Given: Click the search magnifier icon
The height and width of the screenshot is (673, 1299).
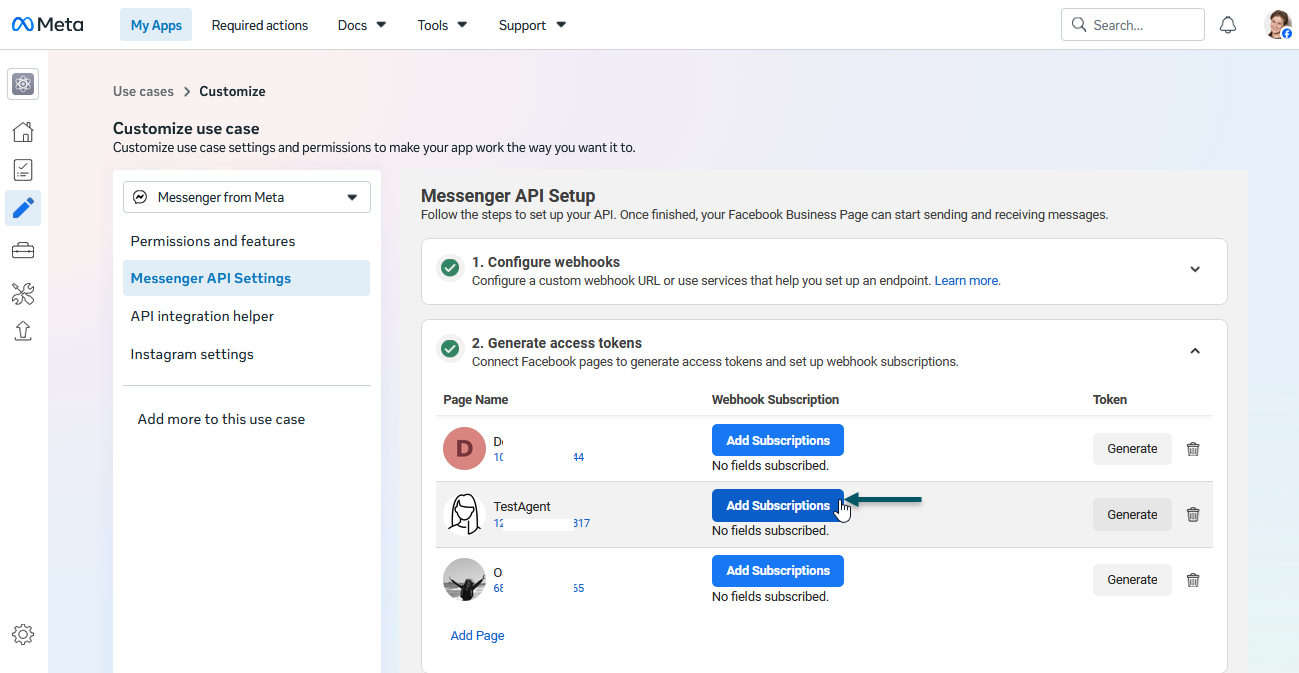Looking at the screenshot, I should click(1079, 24).
